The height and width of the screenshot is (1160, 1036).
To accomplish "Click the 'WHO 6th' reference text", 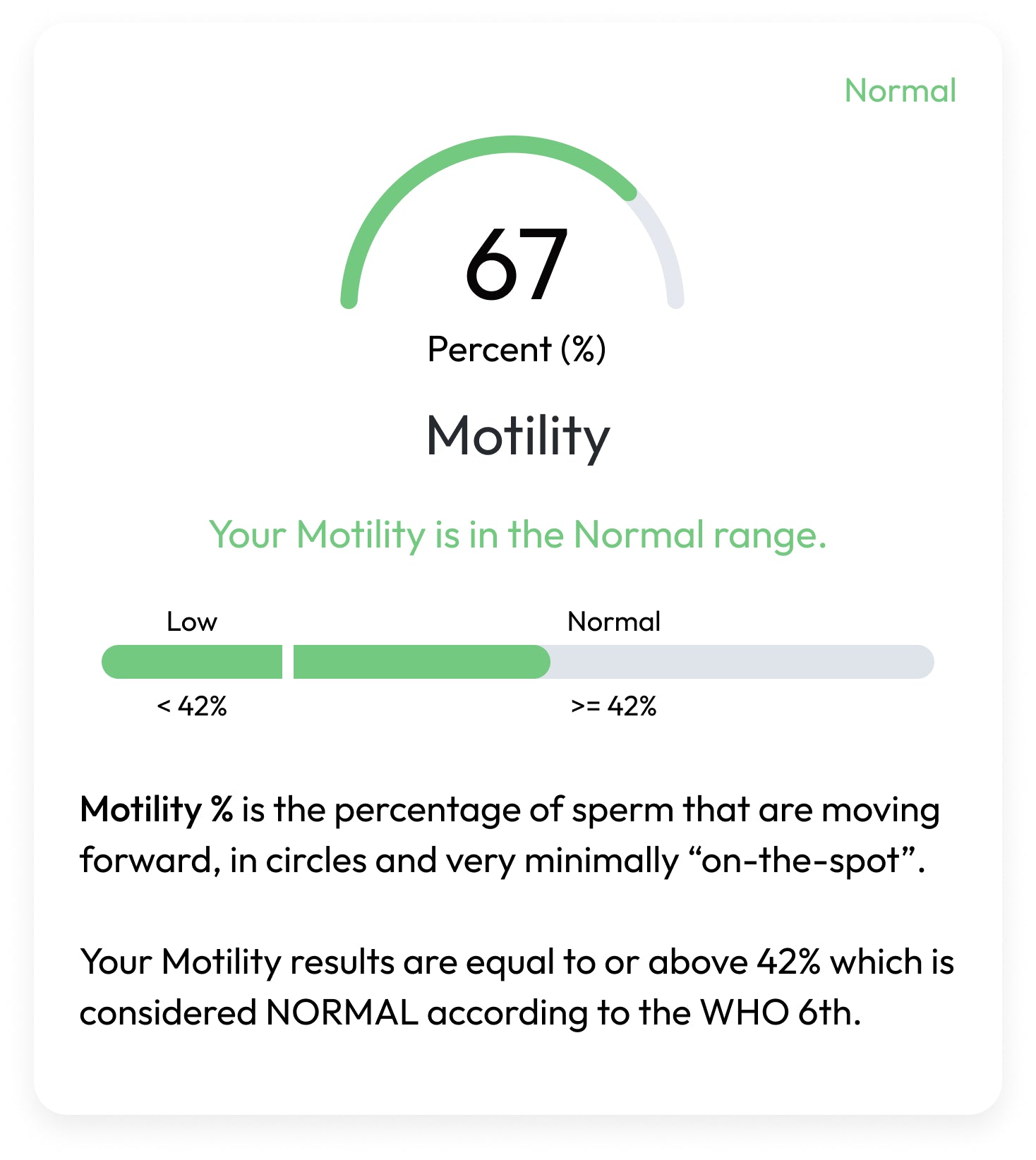I will point(780,1013).
